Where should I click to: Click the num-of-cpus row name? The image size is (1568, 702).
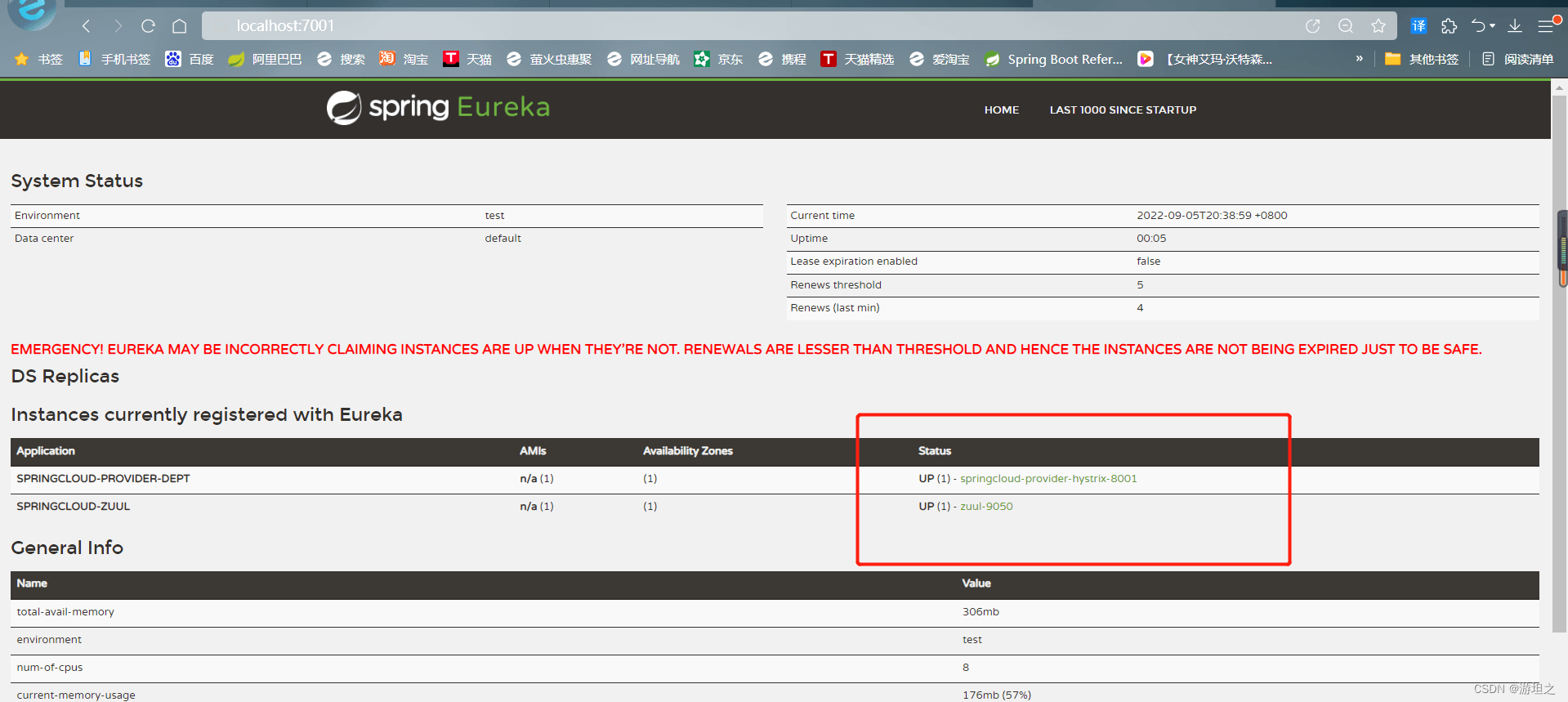[50, 667]
